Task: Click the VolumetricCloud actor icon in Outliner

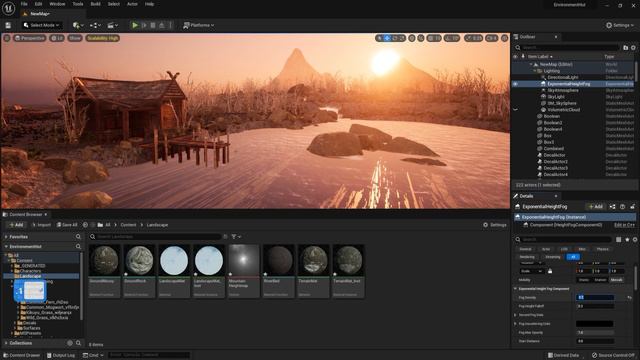Action: click(x=543, y=110)
